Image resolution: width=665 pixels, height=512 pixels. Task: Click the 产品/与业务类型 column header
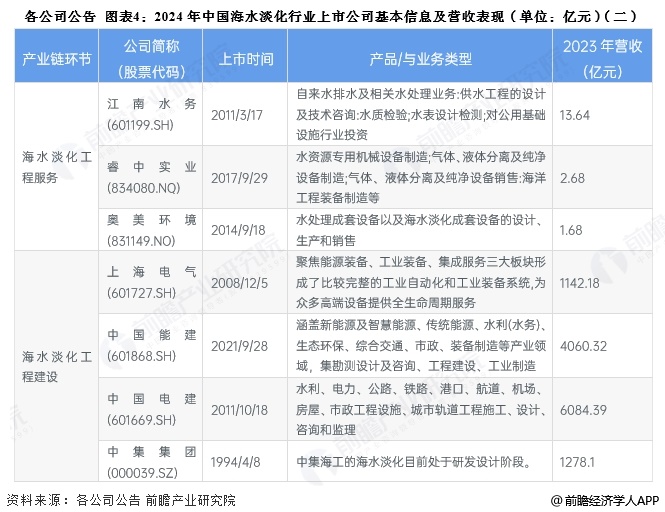click(420, 56)
